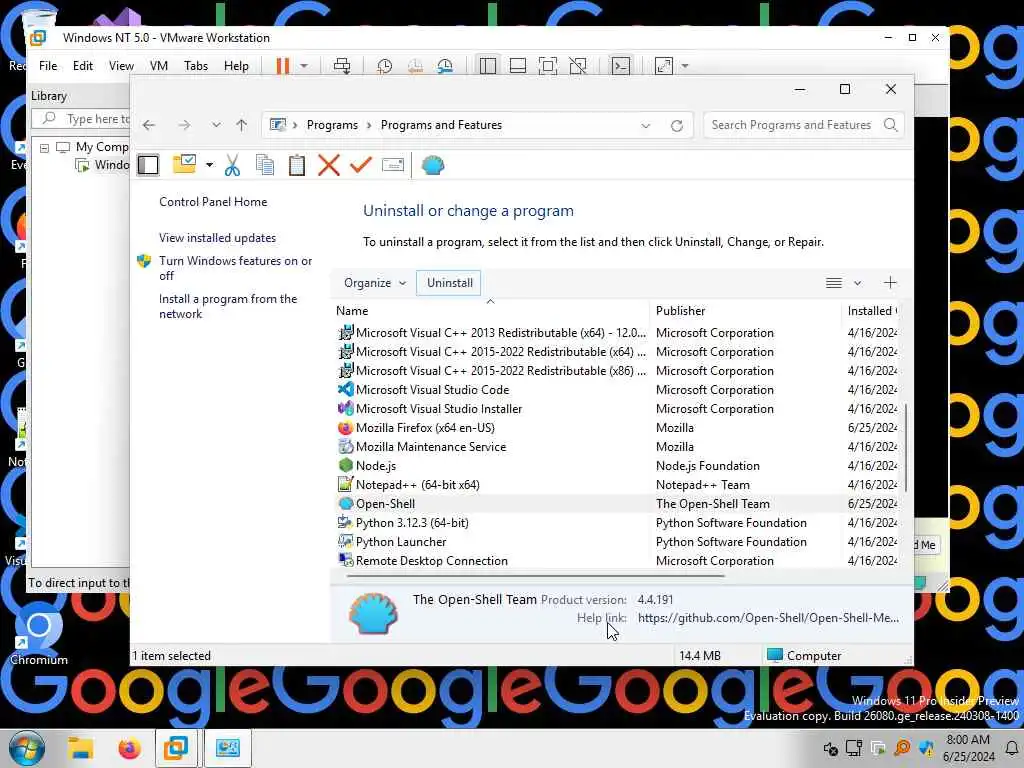Open Classic Explorer settings shell icon
The height and width of the screenshot is (768, 1024).
(433, 165)
